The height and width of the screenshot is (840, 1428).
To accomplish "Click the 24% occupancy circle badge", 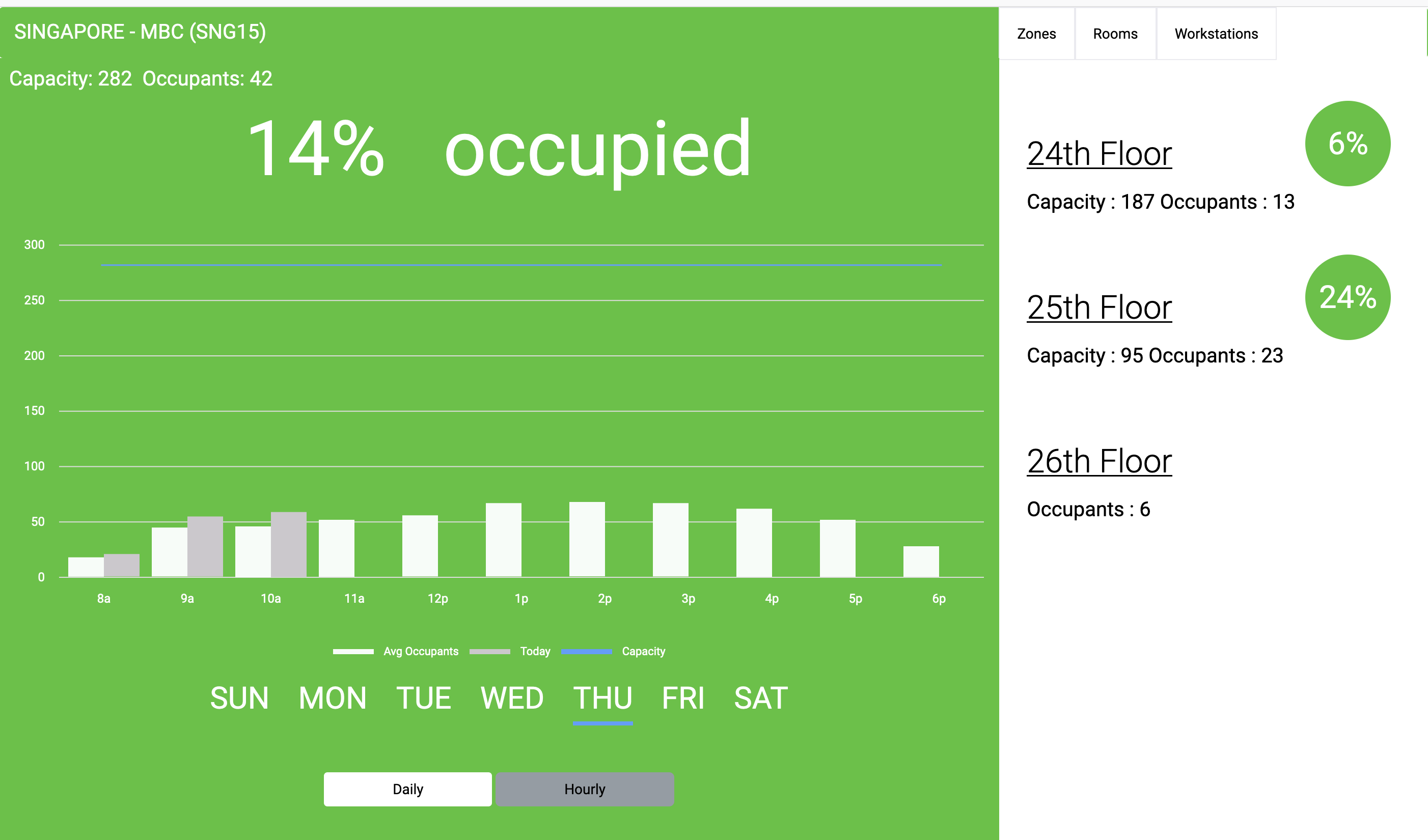I will coord(1347,297).
